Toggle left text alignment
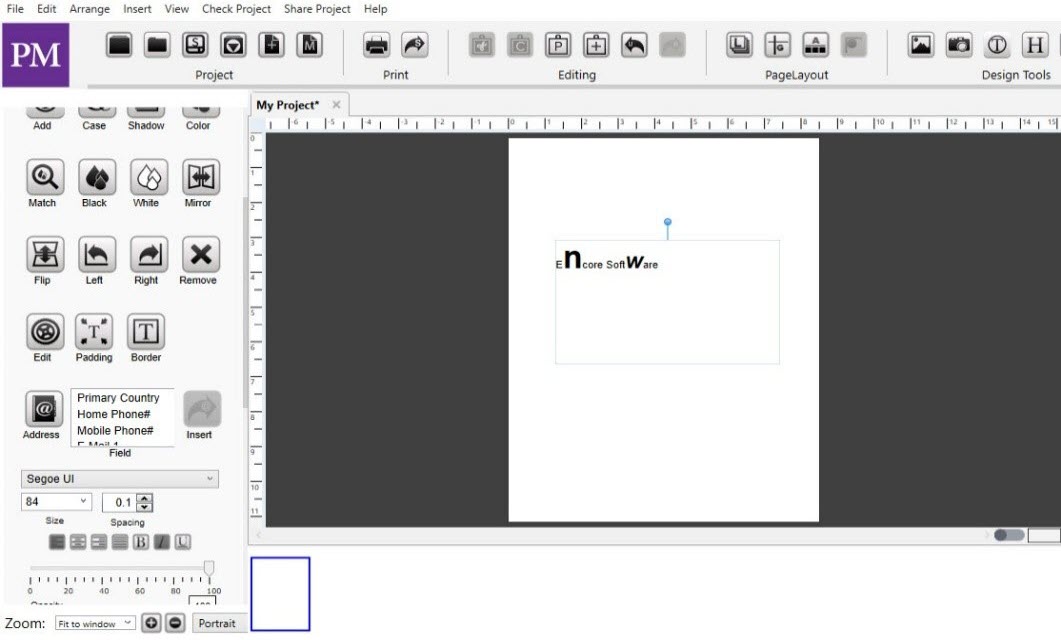This screenshot has width=1061, height=640. point(57,542)
